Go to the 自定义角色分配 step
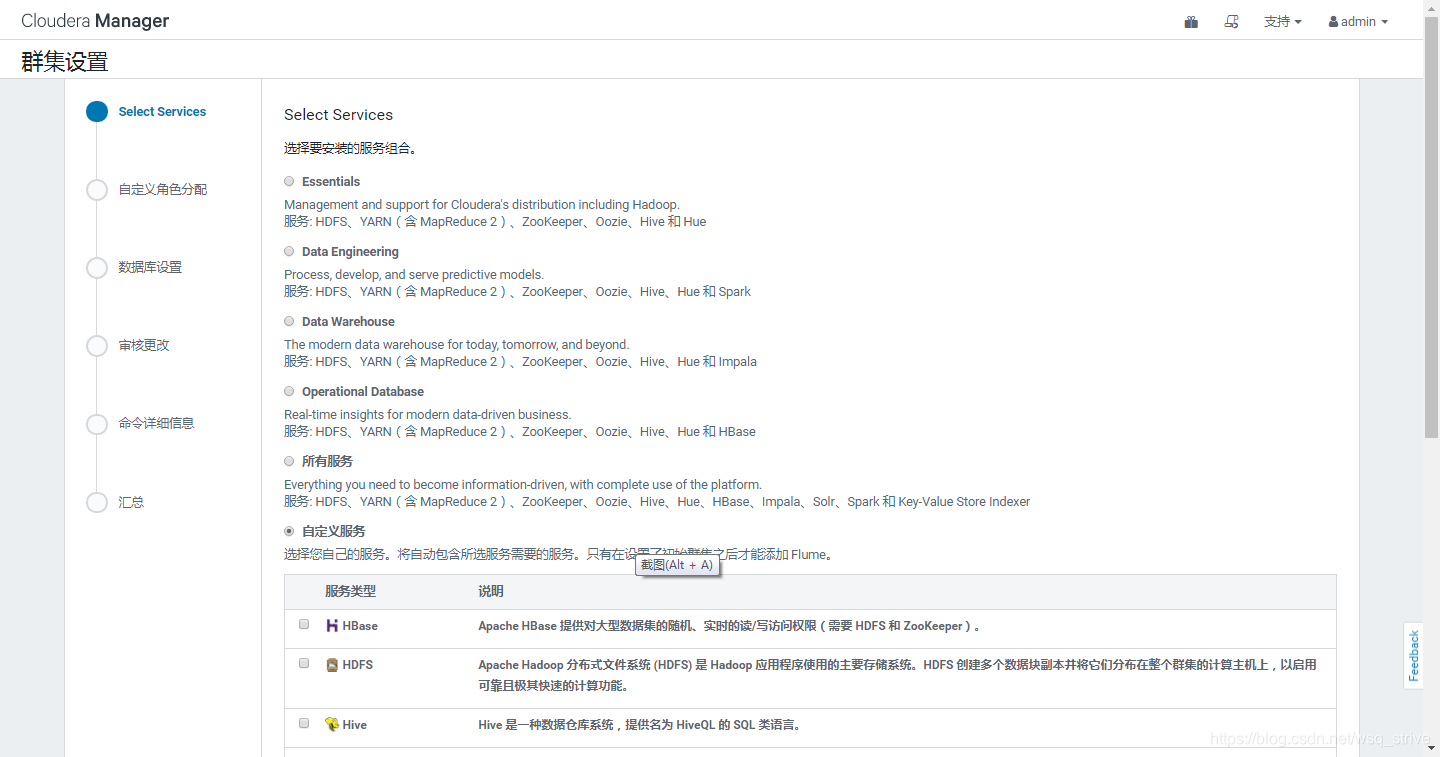The width and height of the screenshot is (1440, 757). click(163, 190)
